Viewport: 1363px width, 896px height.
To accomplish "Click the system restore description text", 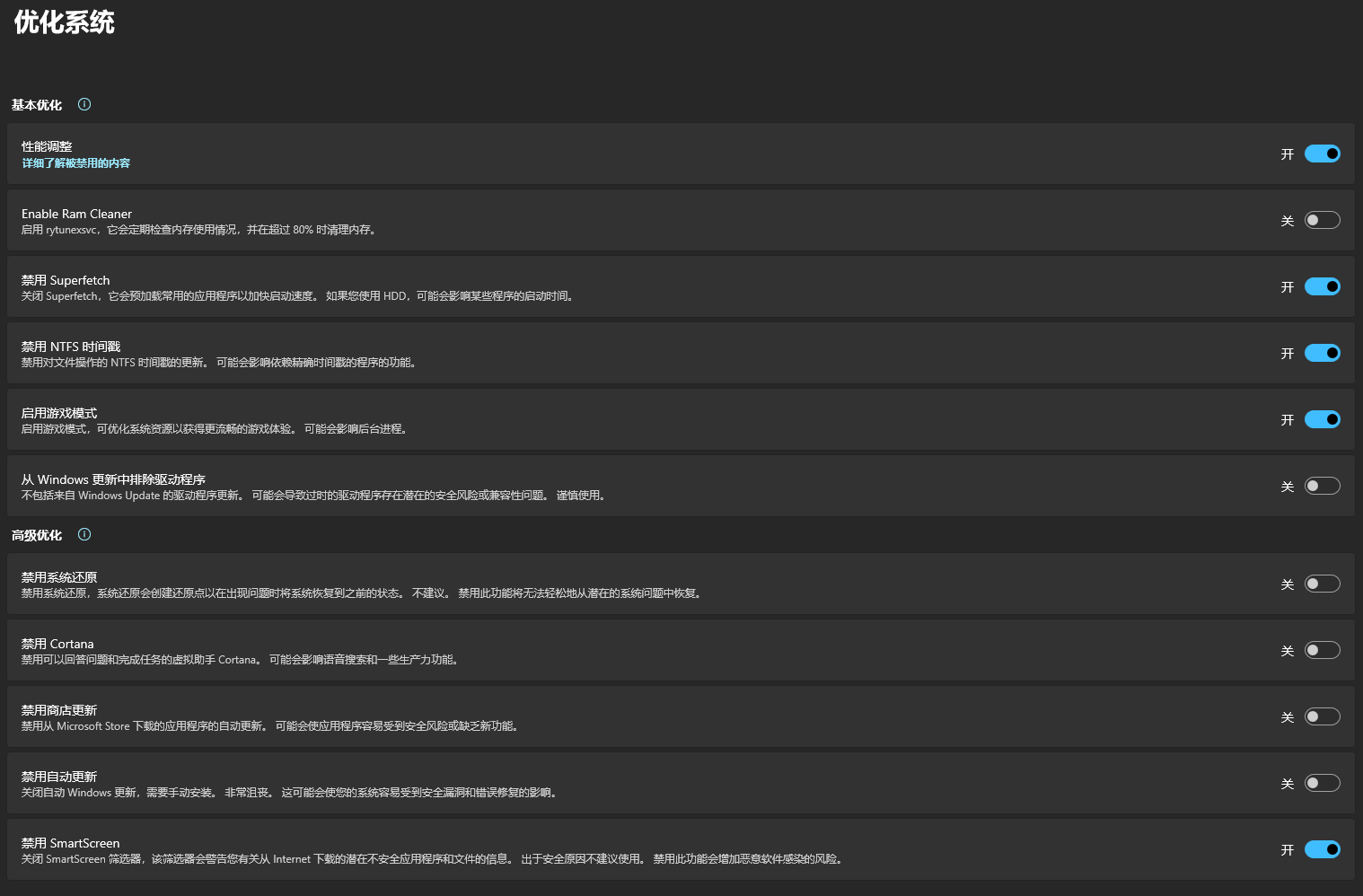I will point(362,593).
